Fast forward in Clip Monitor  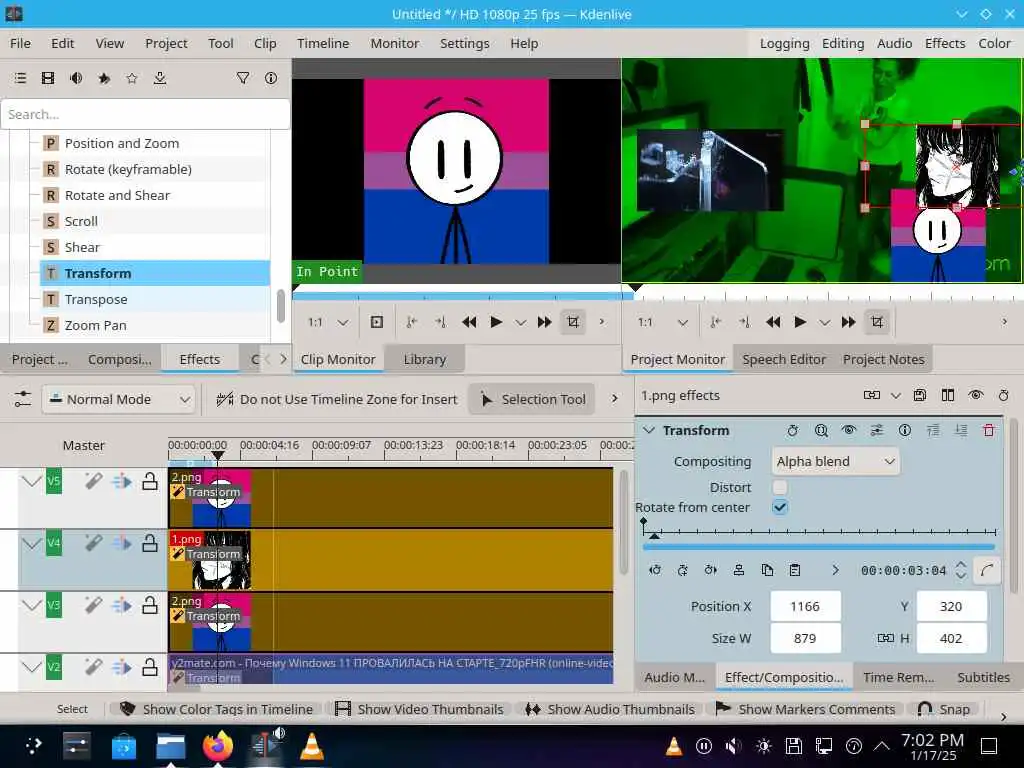tap(545, 322)
